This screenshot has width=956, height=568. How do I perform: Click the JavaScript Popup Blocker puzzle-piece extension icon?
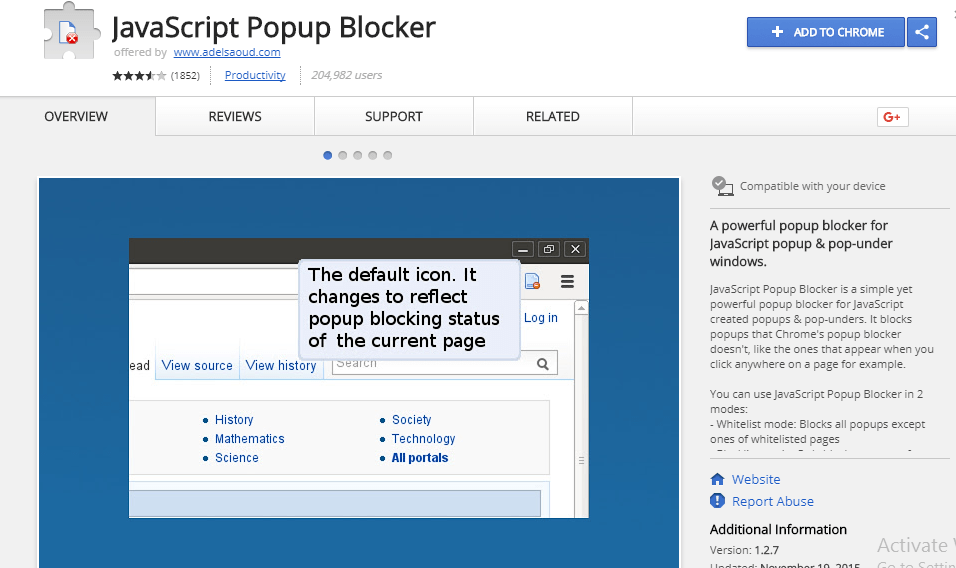[x=71, y=30]
